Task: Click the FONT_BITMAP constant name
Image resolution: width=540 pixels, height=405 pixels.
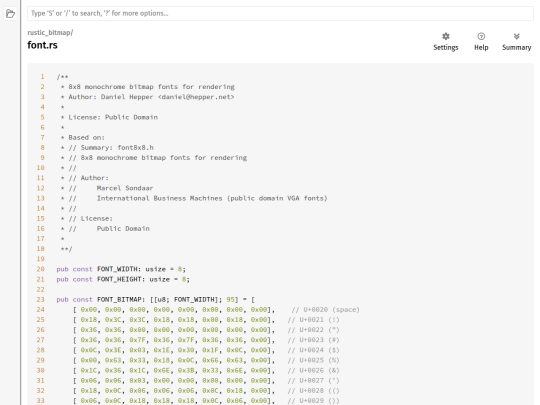Action: (x=119, y=299)
